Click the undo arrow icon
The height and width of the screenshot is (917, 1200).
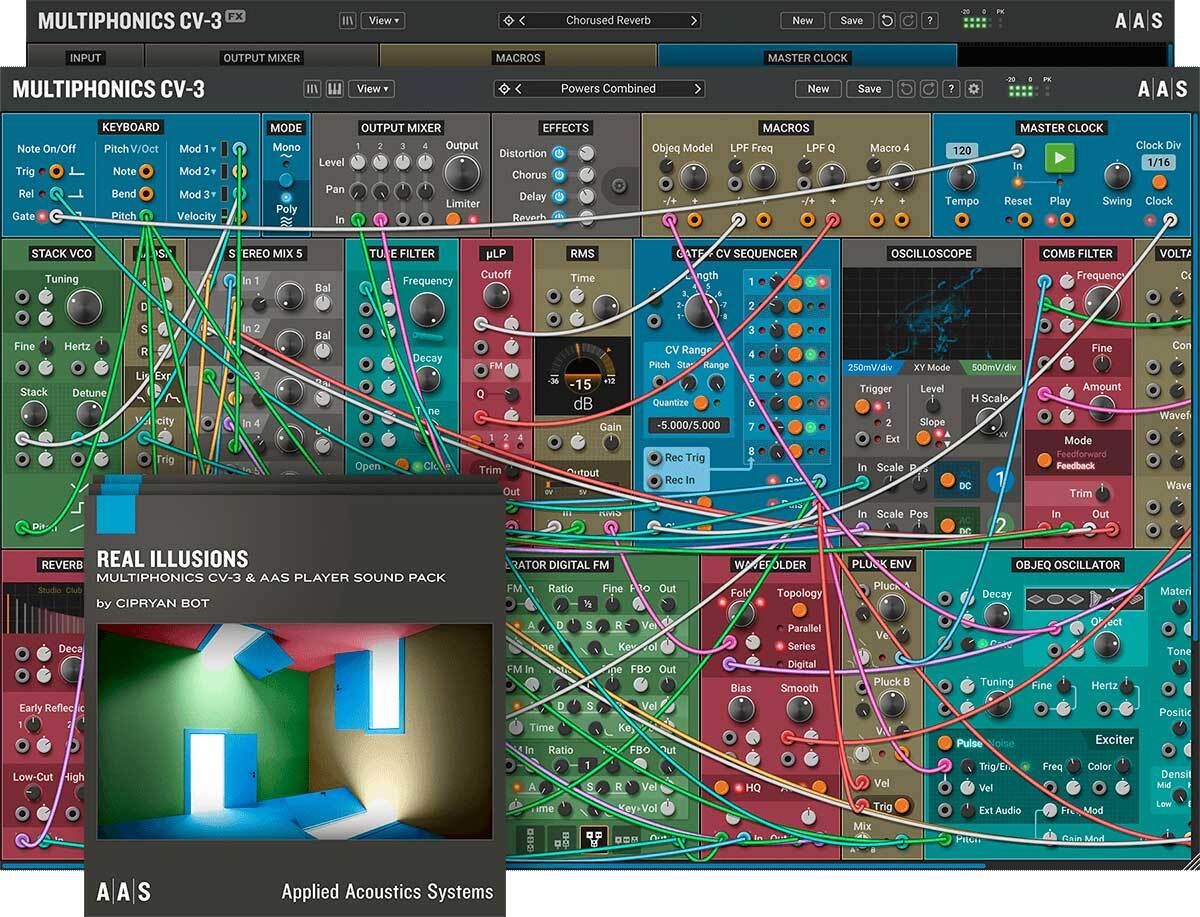[x=905, y=89]
